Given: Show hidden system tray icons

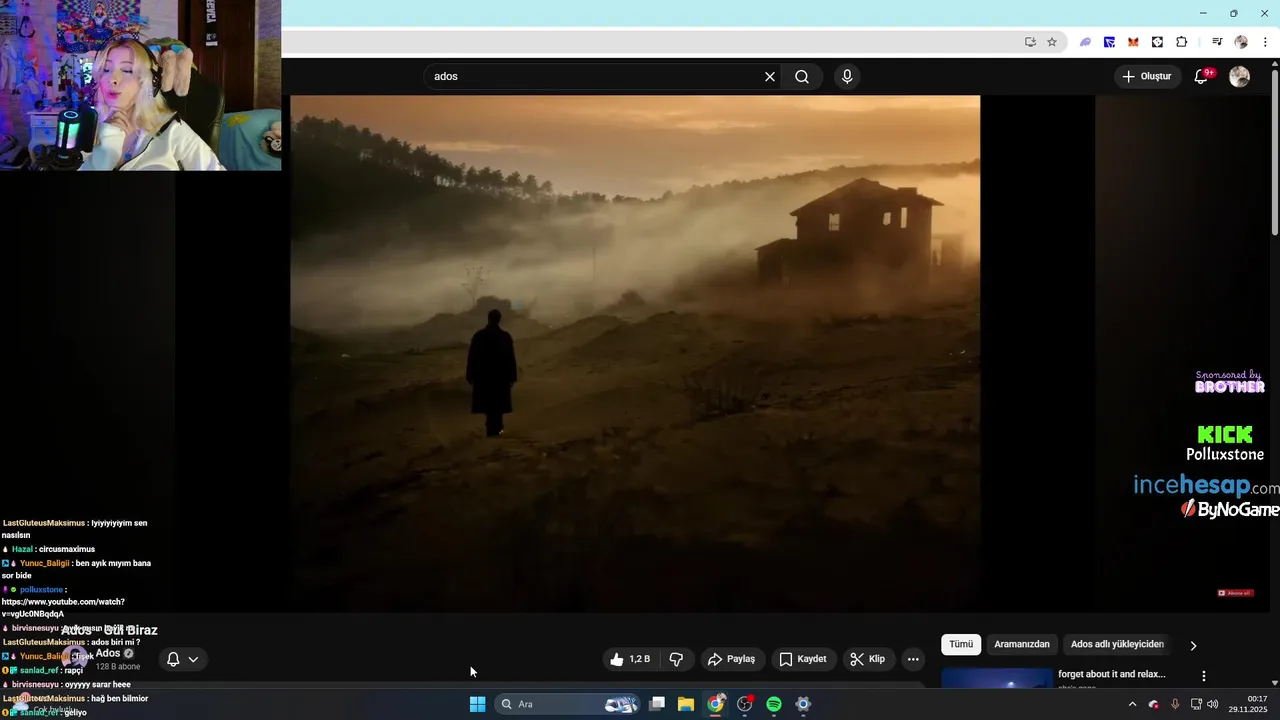Looking at the screenshot, I should [x=1132, y=704].
